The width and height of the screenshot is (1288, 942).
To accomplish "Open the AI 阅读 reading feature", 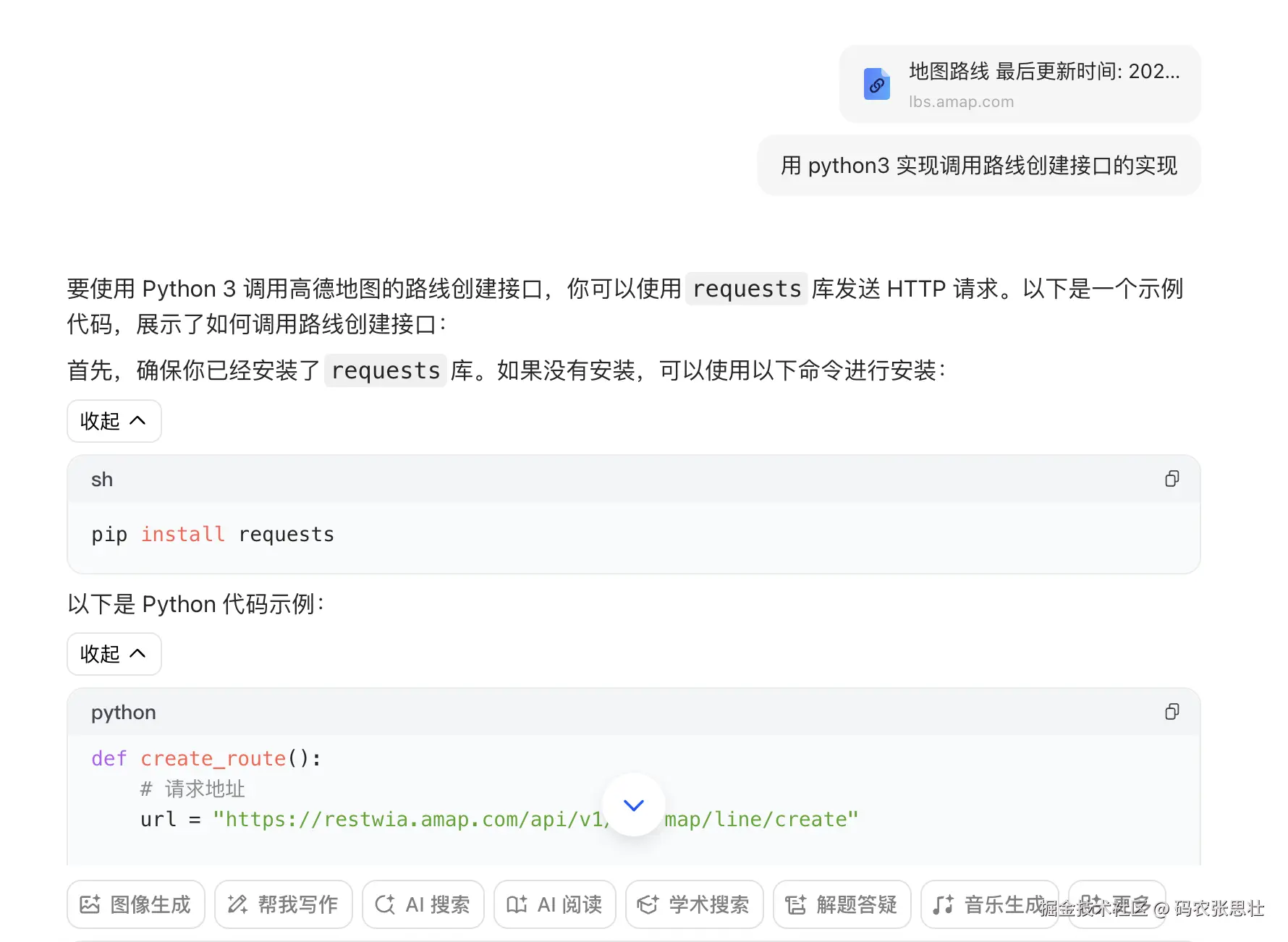I will (x=554, y=904).
